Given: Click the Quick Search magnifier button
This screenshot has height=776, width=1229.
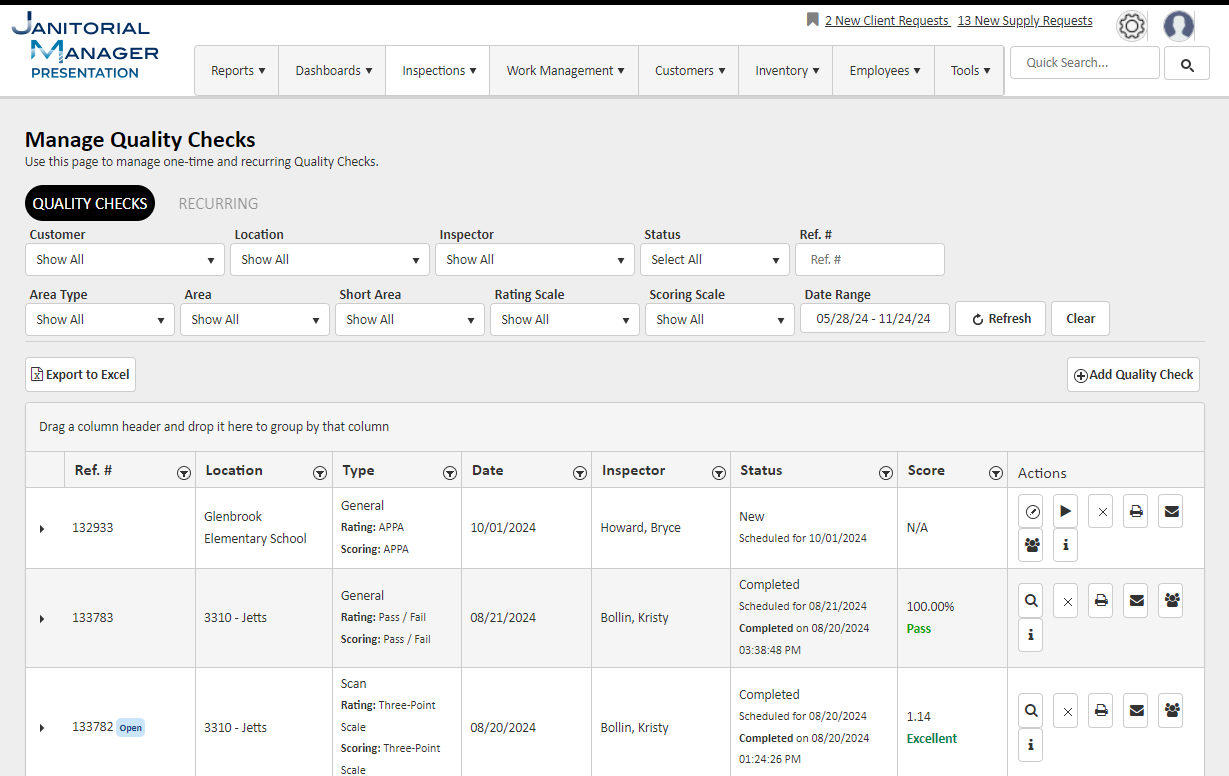Looking at the screenshot, I should pyautogui.click(x=1187, y=65).
